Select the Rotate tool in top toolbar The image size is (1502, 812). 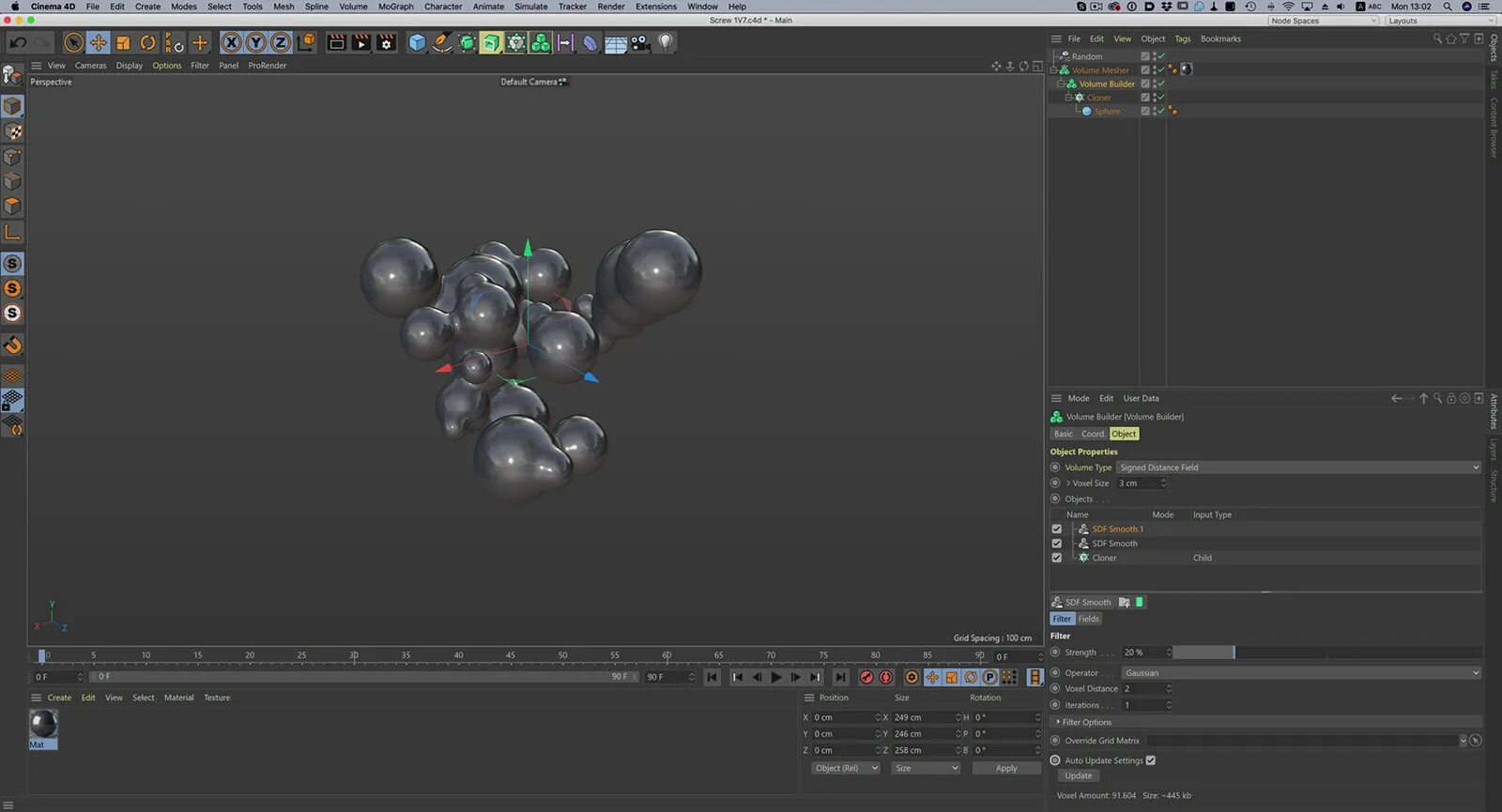click(147, 43)
